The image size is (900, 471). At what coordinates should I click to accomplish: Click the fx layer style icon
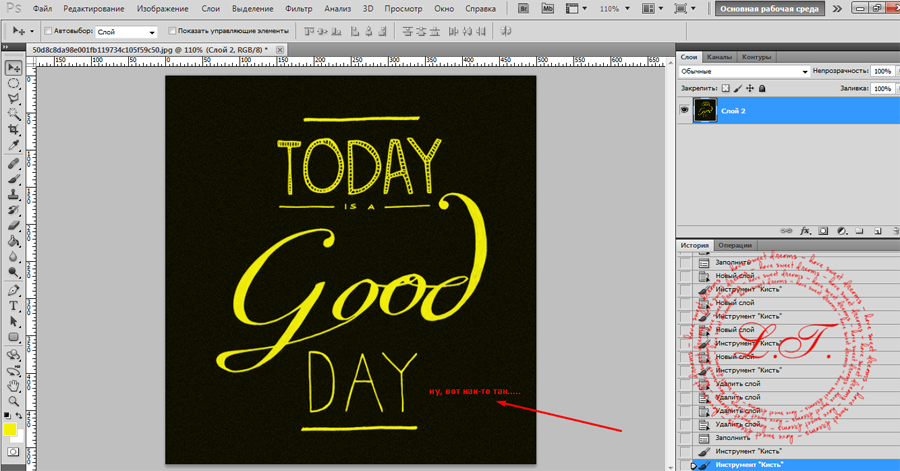point(805,231)
